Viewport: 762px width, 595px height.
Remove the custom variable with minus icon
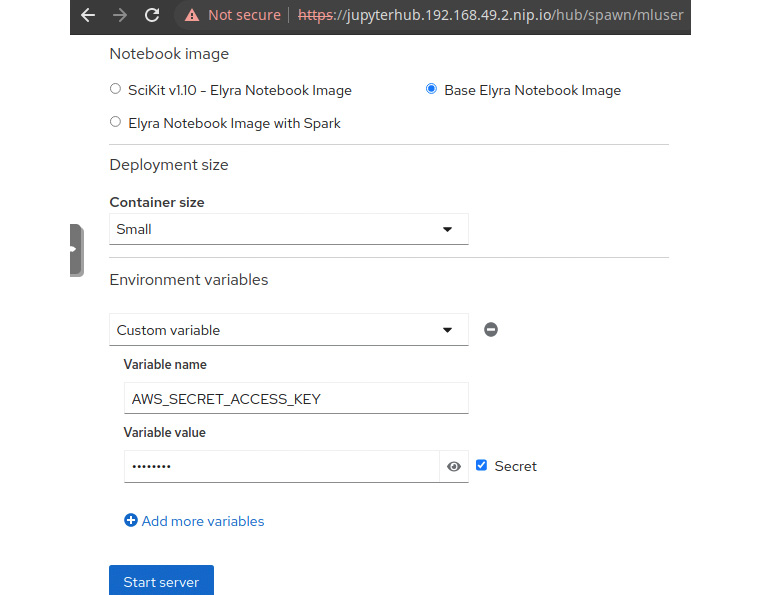(491, 330)
